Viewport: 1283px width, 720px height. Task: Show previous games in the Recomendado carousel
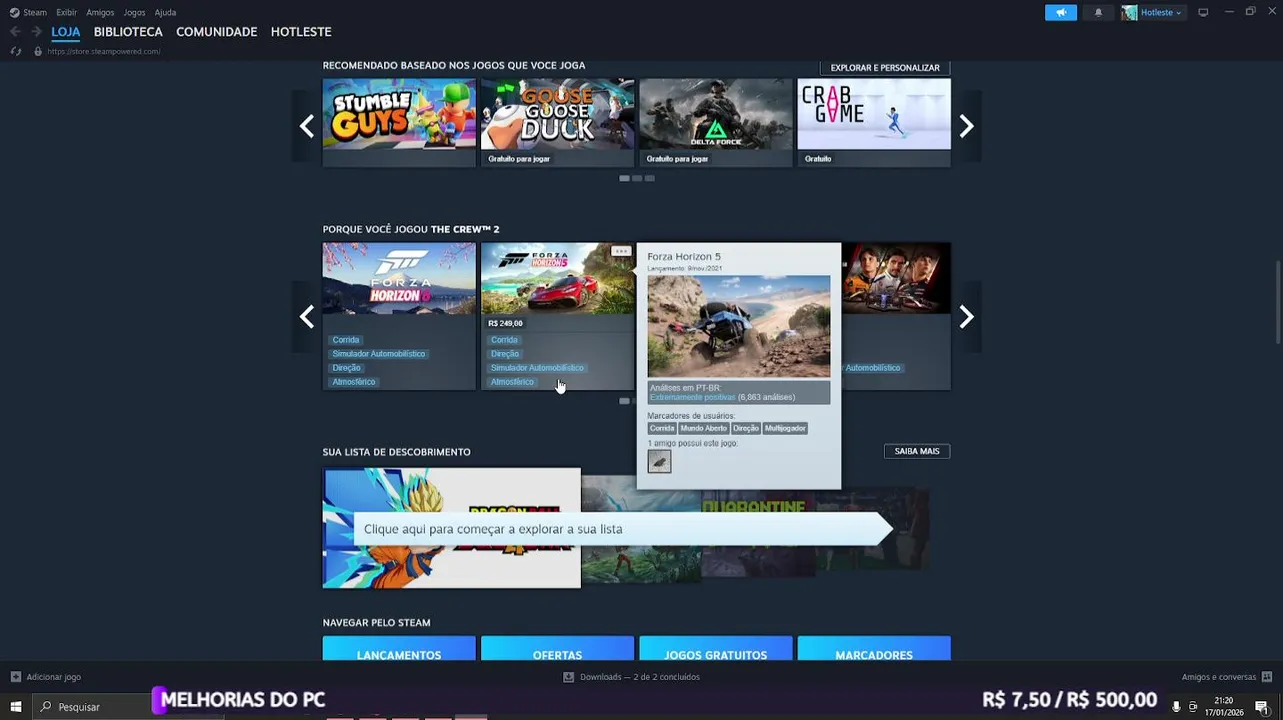click(x=307, y=126)
